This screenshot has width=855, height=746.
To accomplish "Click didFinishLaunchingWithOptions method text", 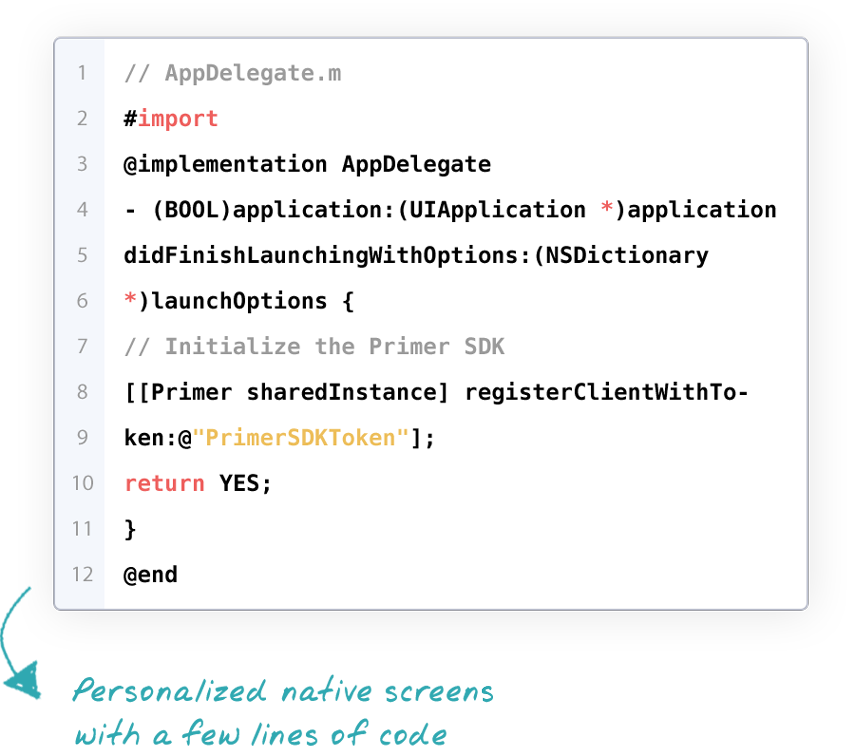I will [x=320, y=255].
